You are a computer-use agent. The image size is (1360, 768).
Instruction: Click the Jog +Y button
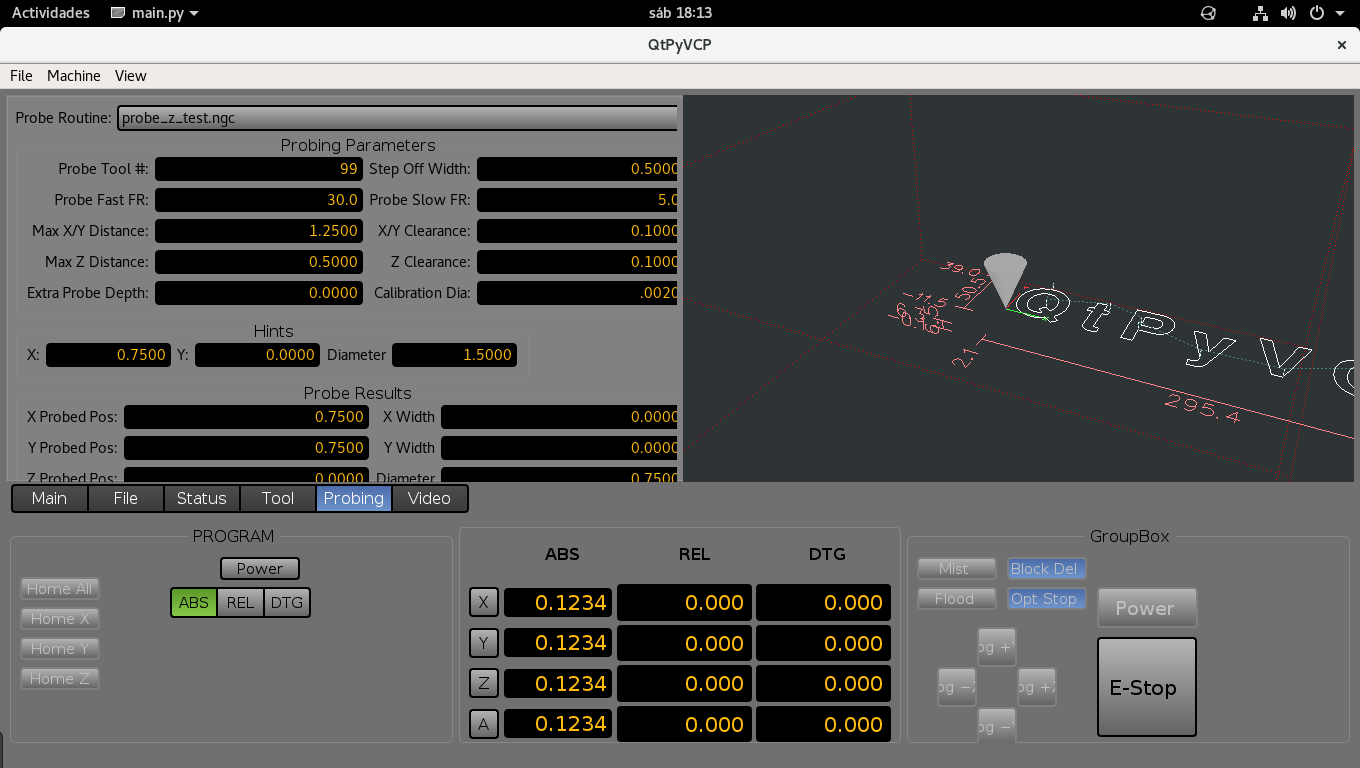[x=997, y=647]
